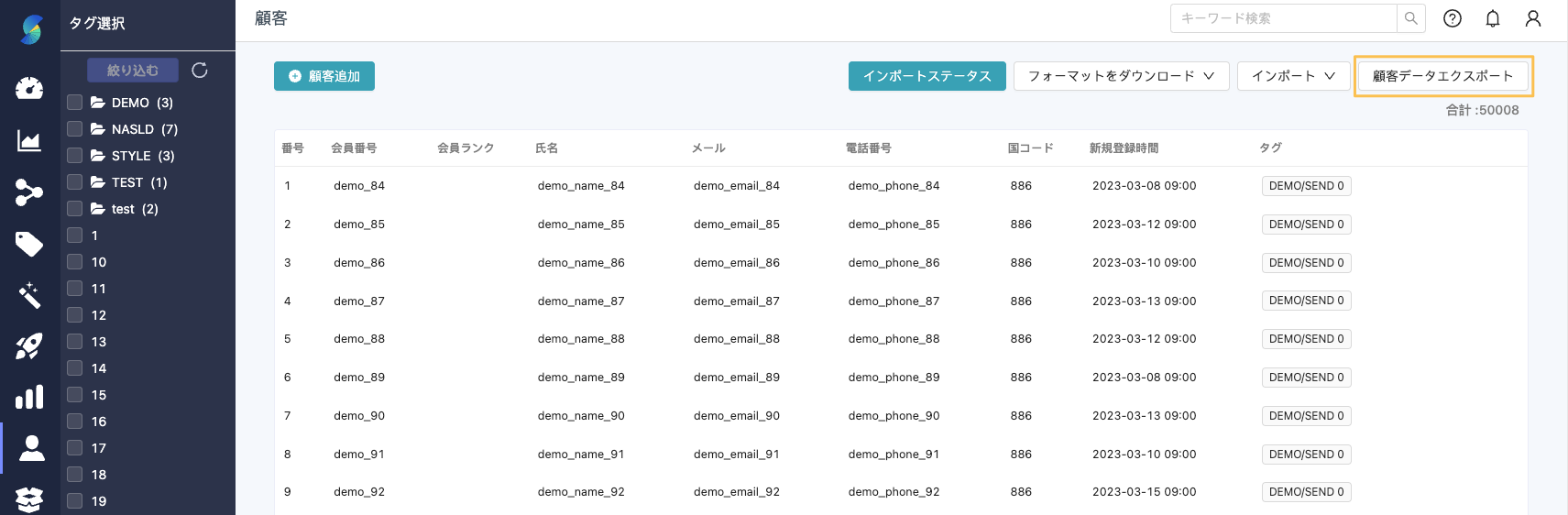The height and width of the screenshot is (515, 1568).
Task: Click date 2023-03-15 09:00
Action: [1145, 492]
